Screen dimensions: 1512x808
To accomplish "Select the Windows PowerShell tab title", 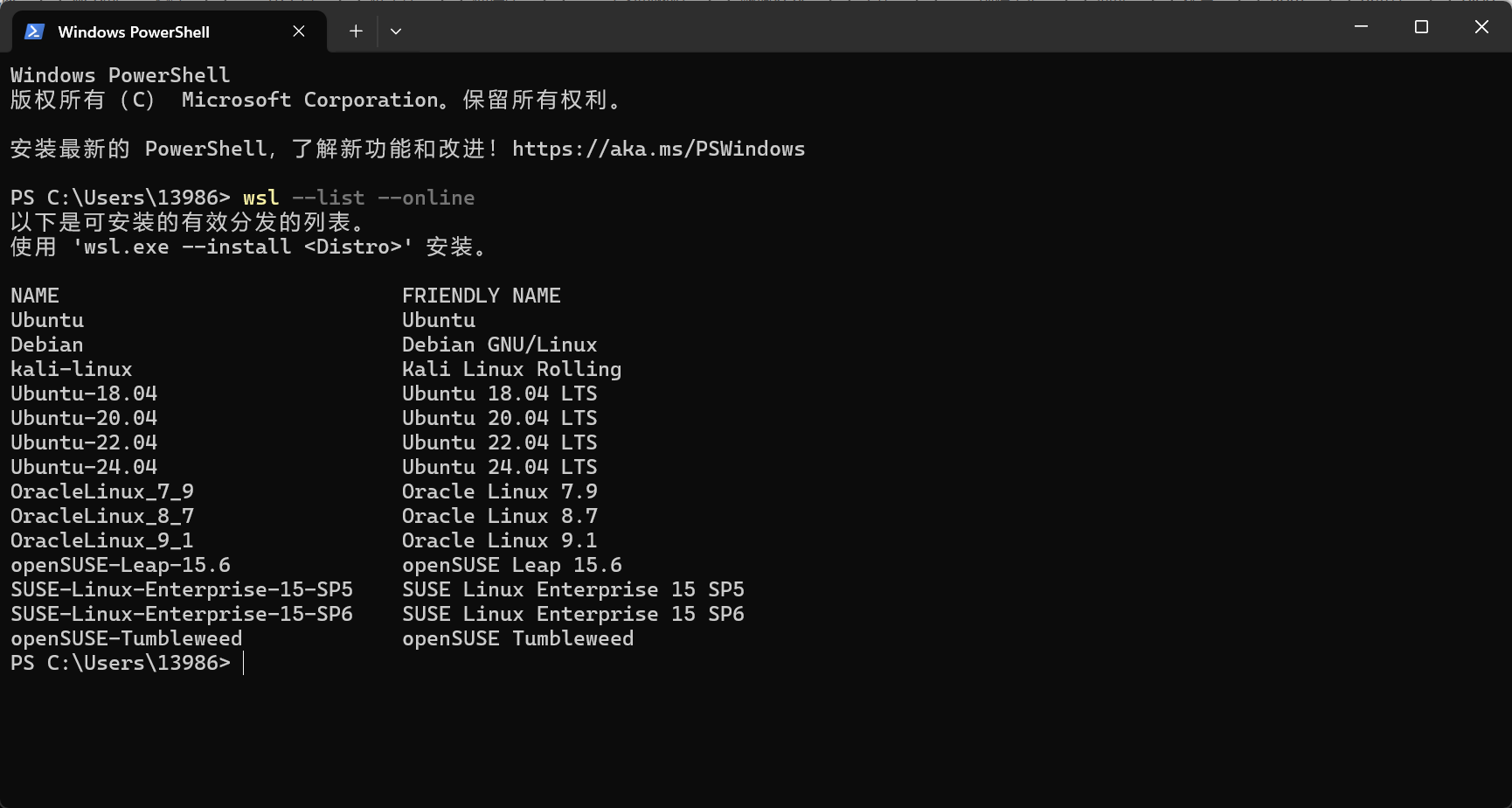I will click(134, 32).
